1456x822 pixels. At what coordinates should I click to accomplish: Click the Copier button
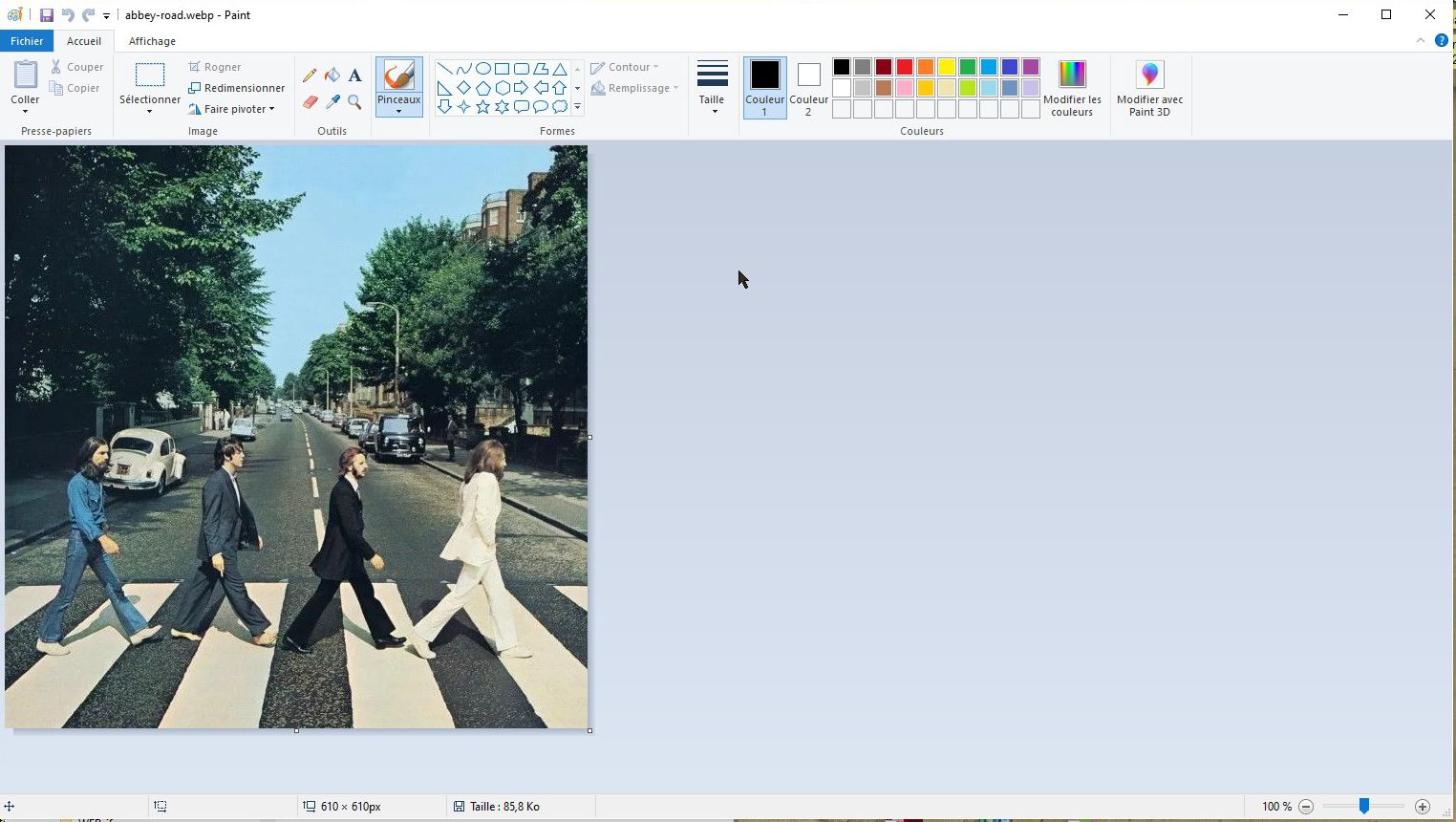coord(75,88)
